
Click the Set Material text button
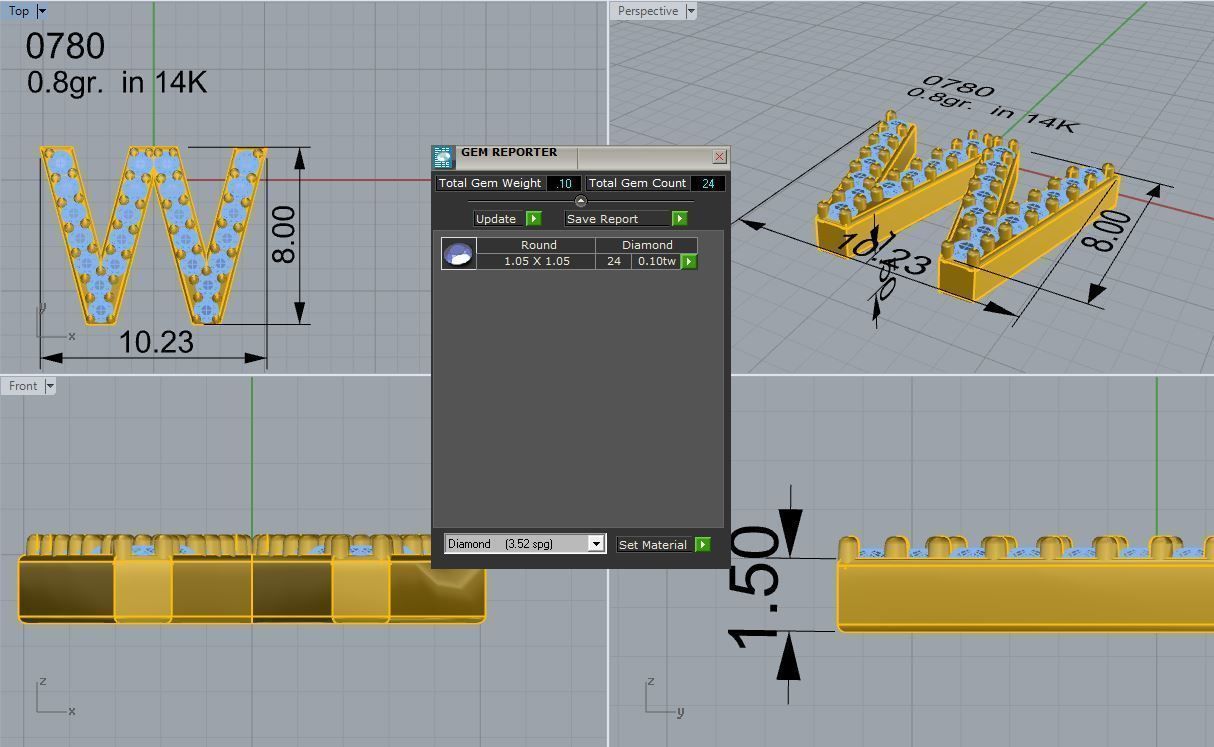click(655, 544)
